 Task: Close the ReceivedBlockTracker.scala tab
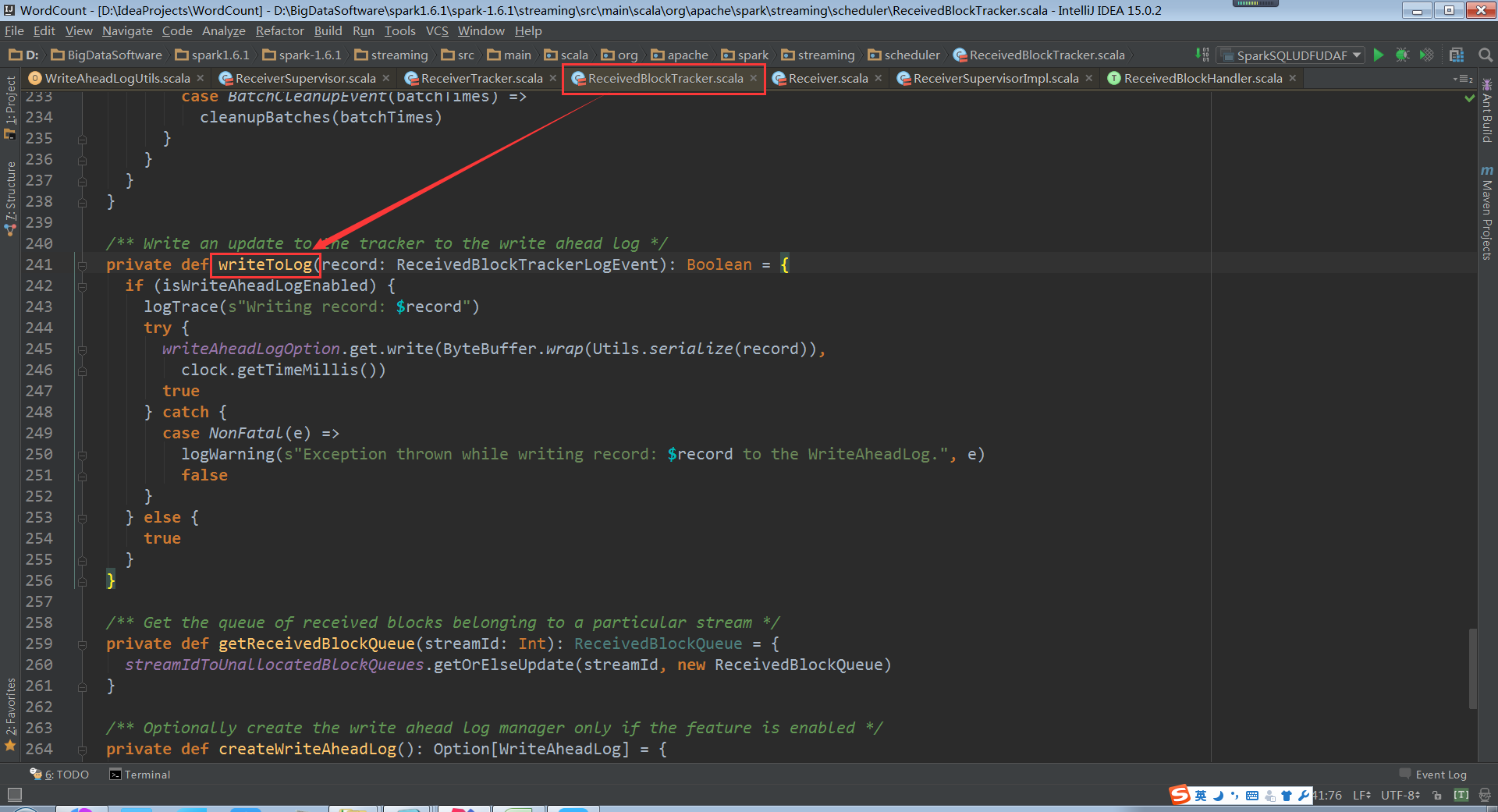click(754, 79)
